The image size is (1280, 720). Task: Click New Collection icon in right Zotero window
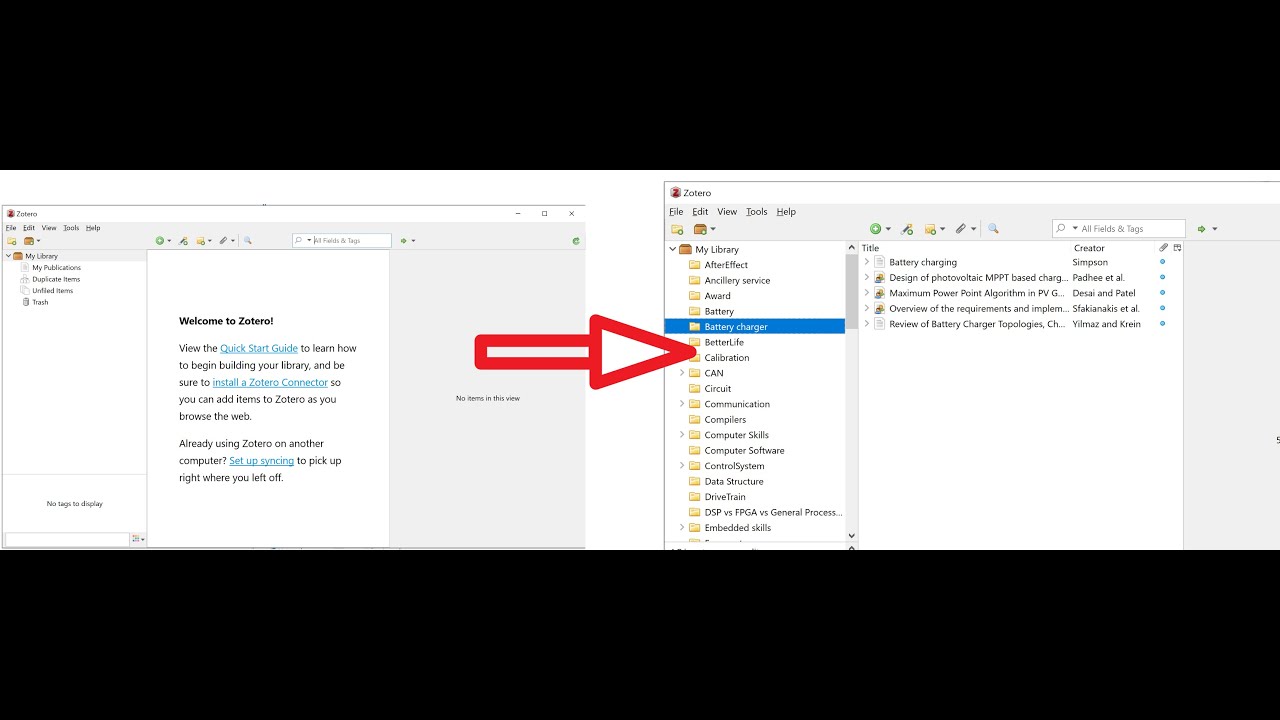point(677,229)
